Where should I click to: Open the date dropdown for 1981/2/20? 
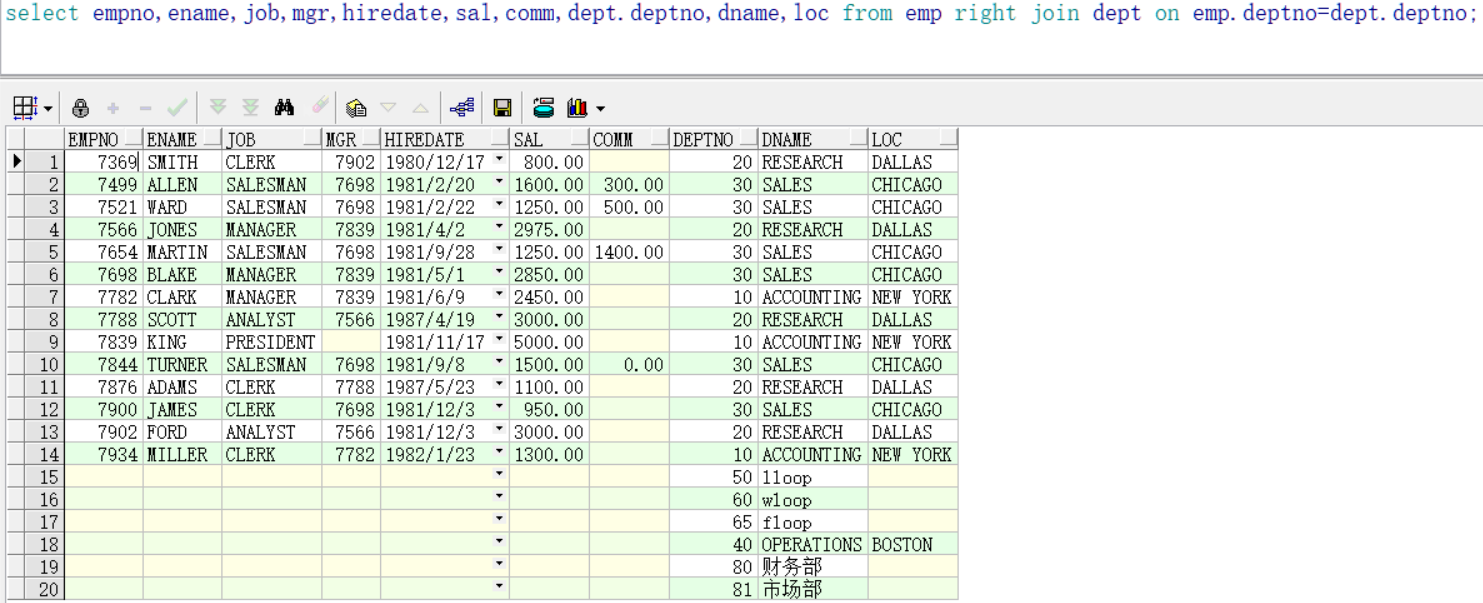point(500,185)
